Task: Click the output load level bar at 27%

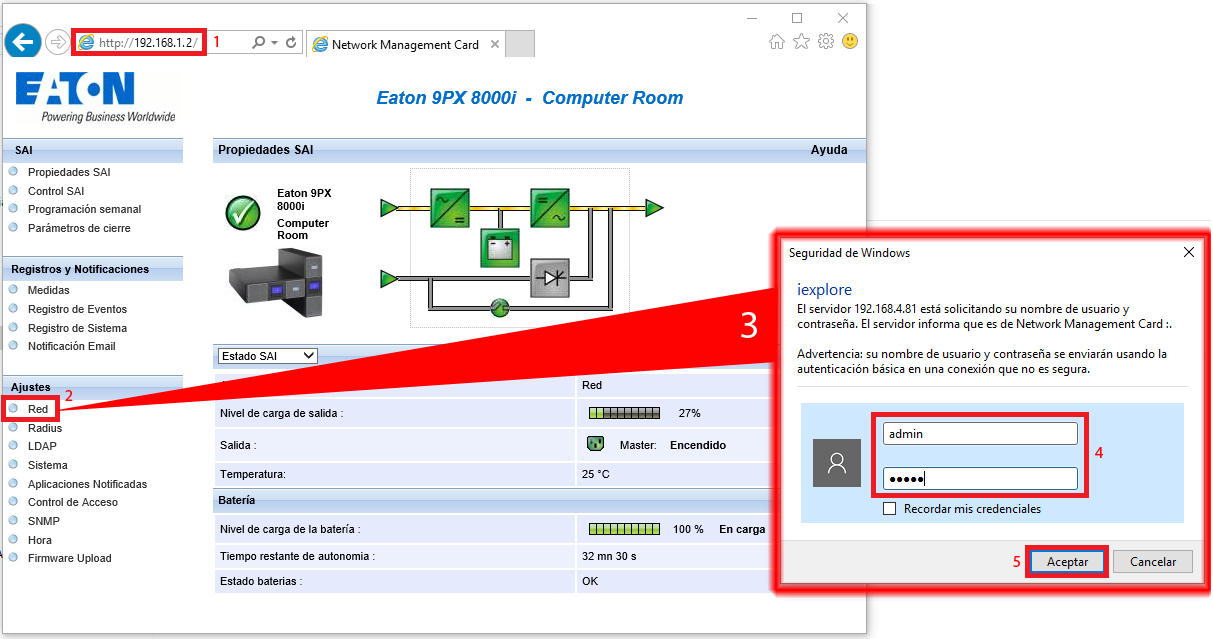Action: [x=625, y=413]
